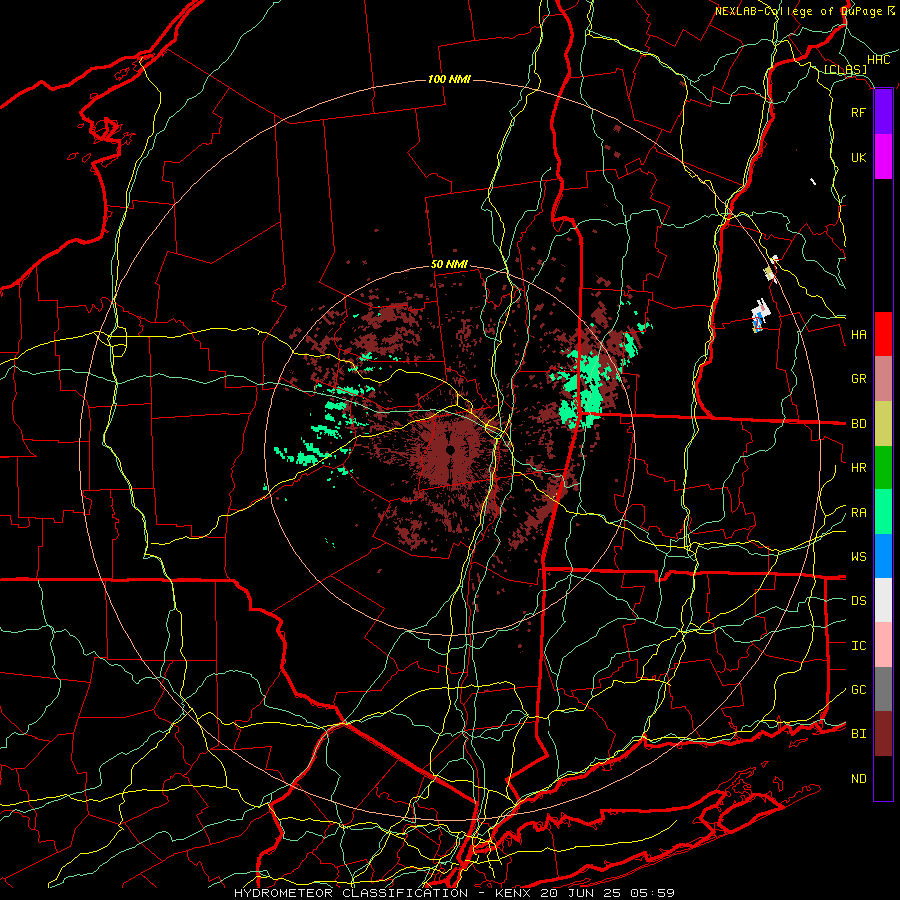This screenshot has width=900, height=900.
Task: Select the IC light pink legend swatch
Action: click(x=883, y=645)
